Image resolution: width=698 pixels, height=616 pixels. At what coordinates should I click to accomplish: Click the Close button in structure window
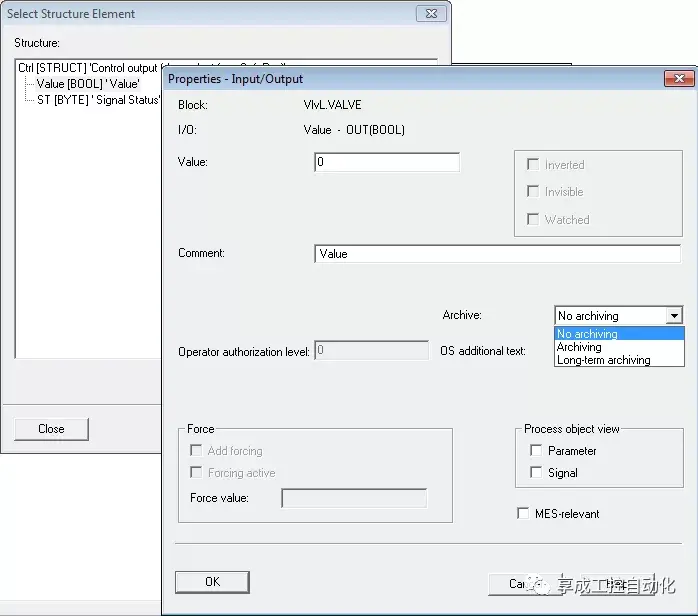click(x=52, y=429)
